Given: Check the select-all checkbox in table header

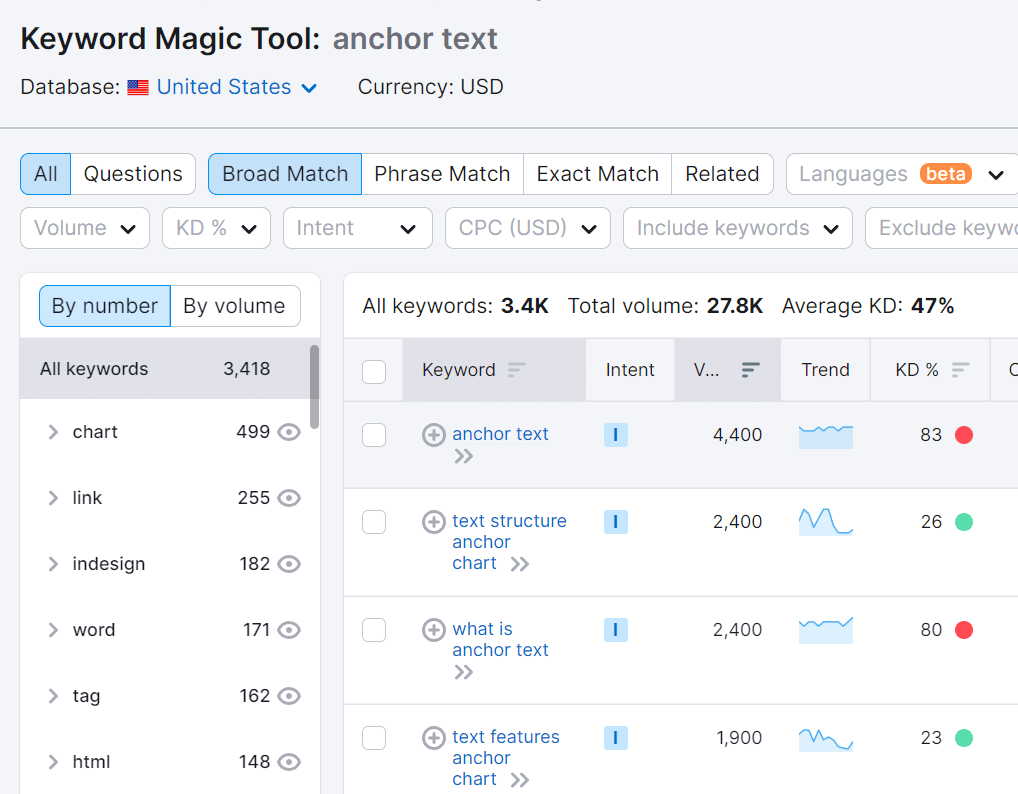Looking at the screenshot, I should [x=374, y=371].
